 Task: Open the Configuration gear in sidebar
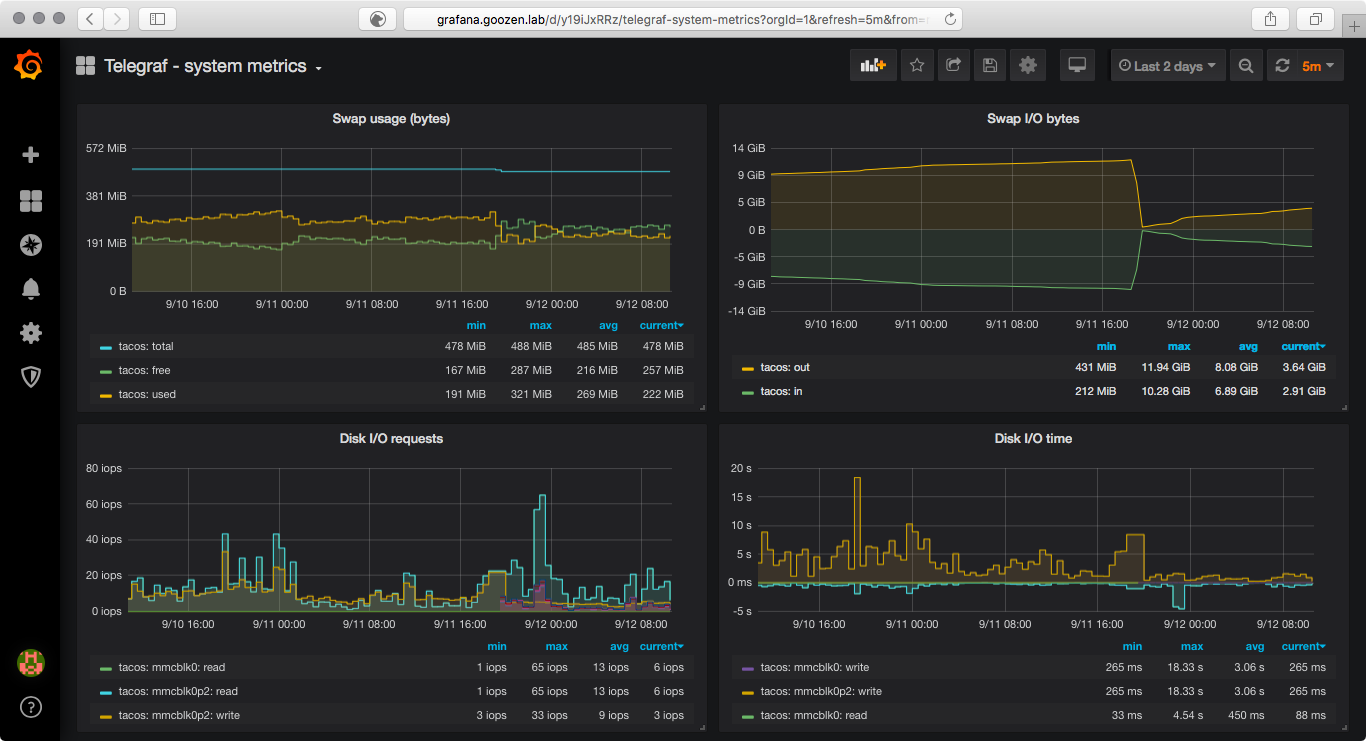(30, 333)
